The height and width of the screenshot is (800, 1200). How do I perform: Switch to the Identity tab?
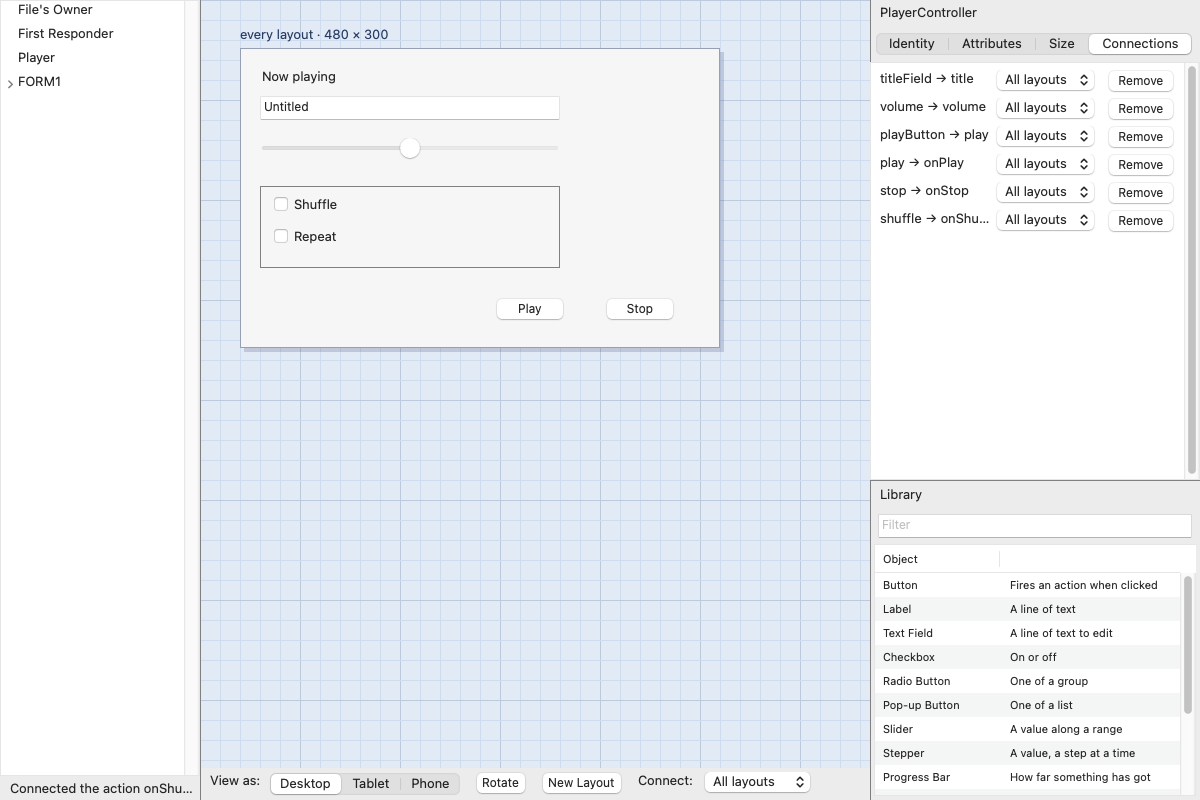911,44
